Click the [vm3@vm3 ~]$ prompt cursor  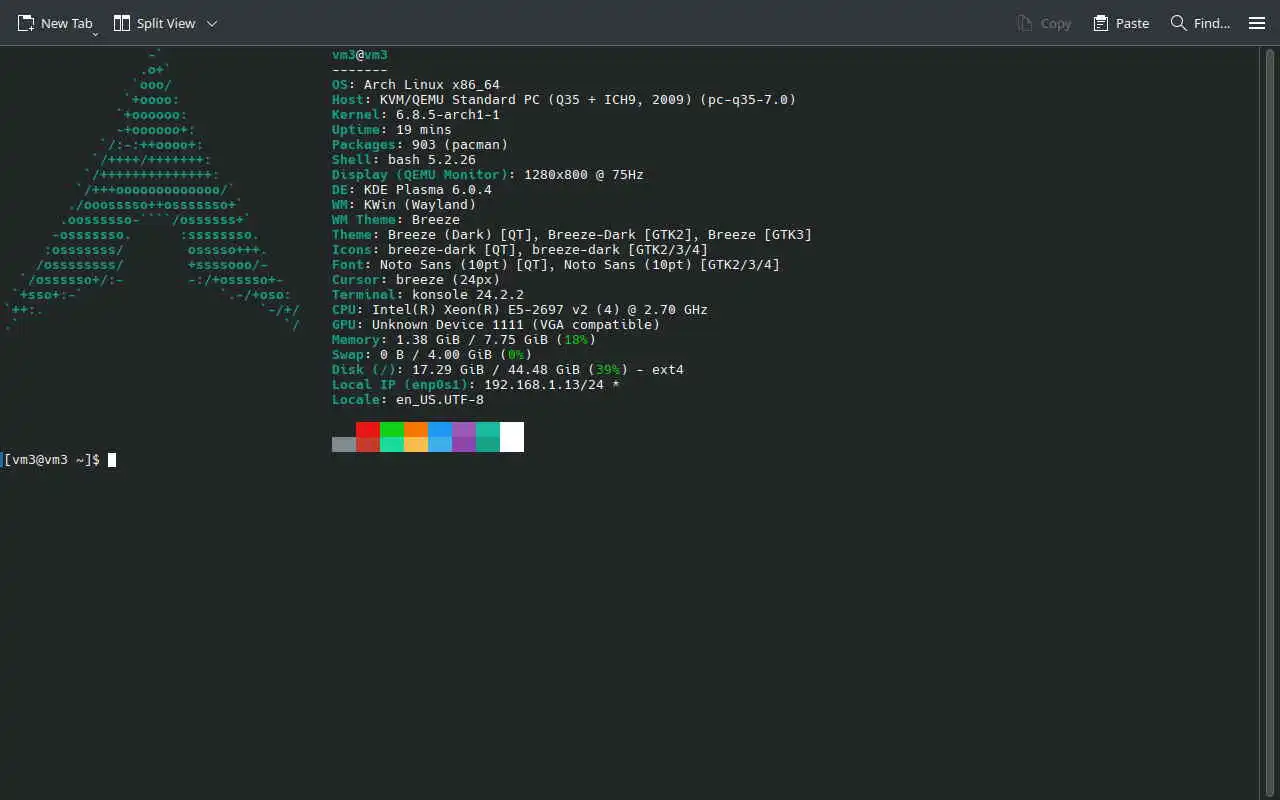[112, 460]
